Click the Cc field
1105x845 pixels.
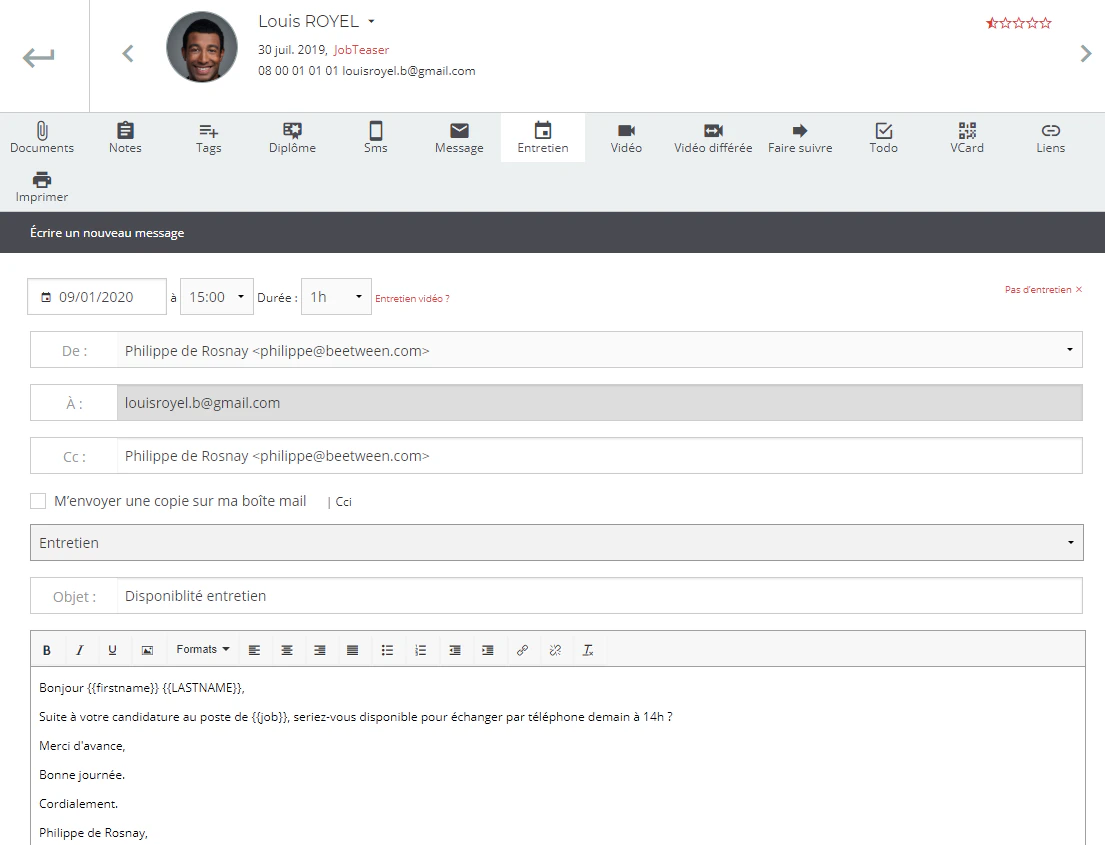click(x=599, y=456)
